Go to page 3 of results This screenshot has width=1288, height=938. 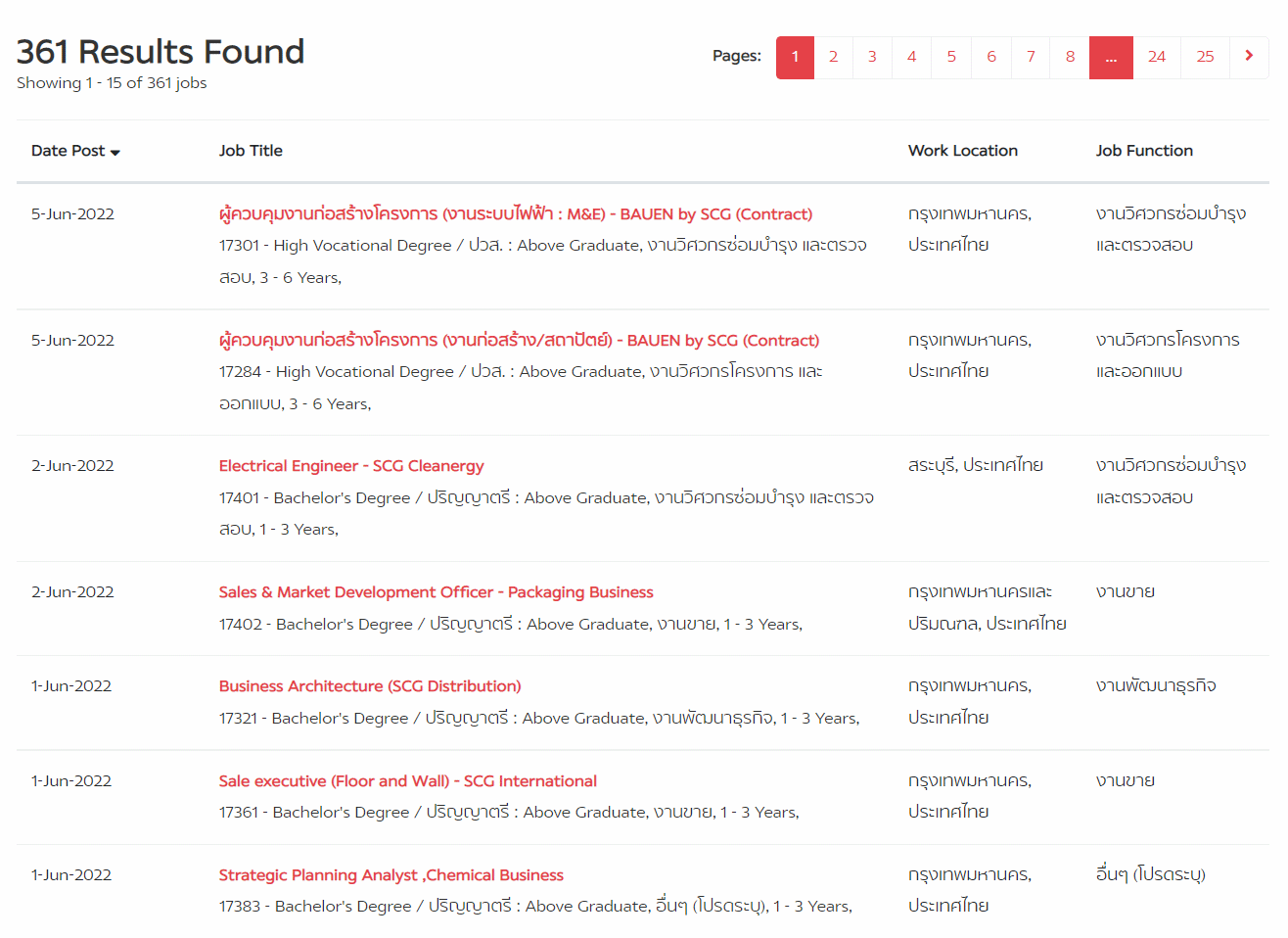[x=872, y=57]
